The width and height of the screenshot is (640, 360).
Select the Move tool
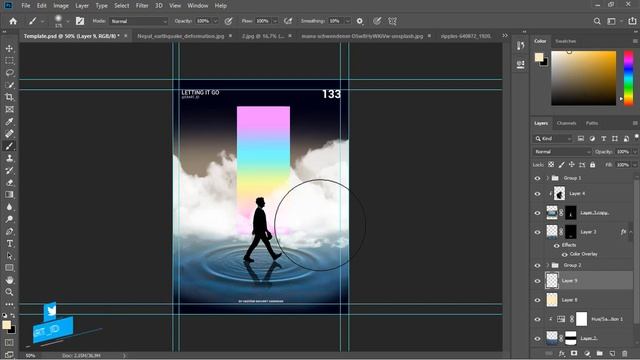[9, 48]
